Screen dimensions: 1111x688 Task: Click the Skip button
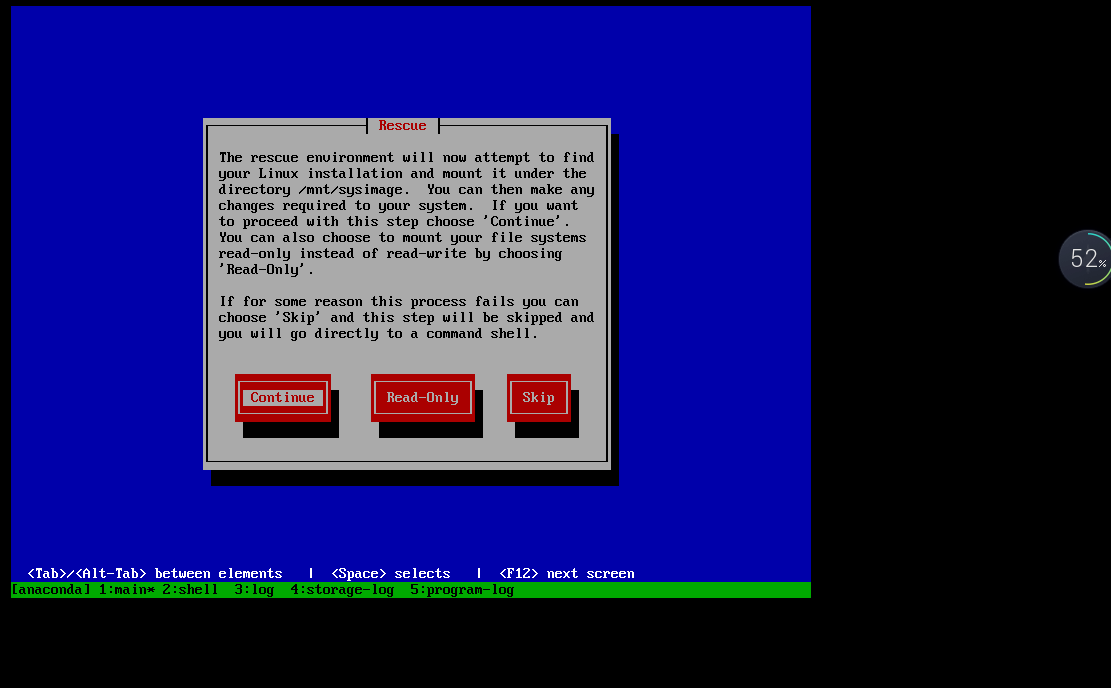(x=538, y=397)
